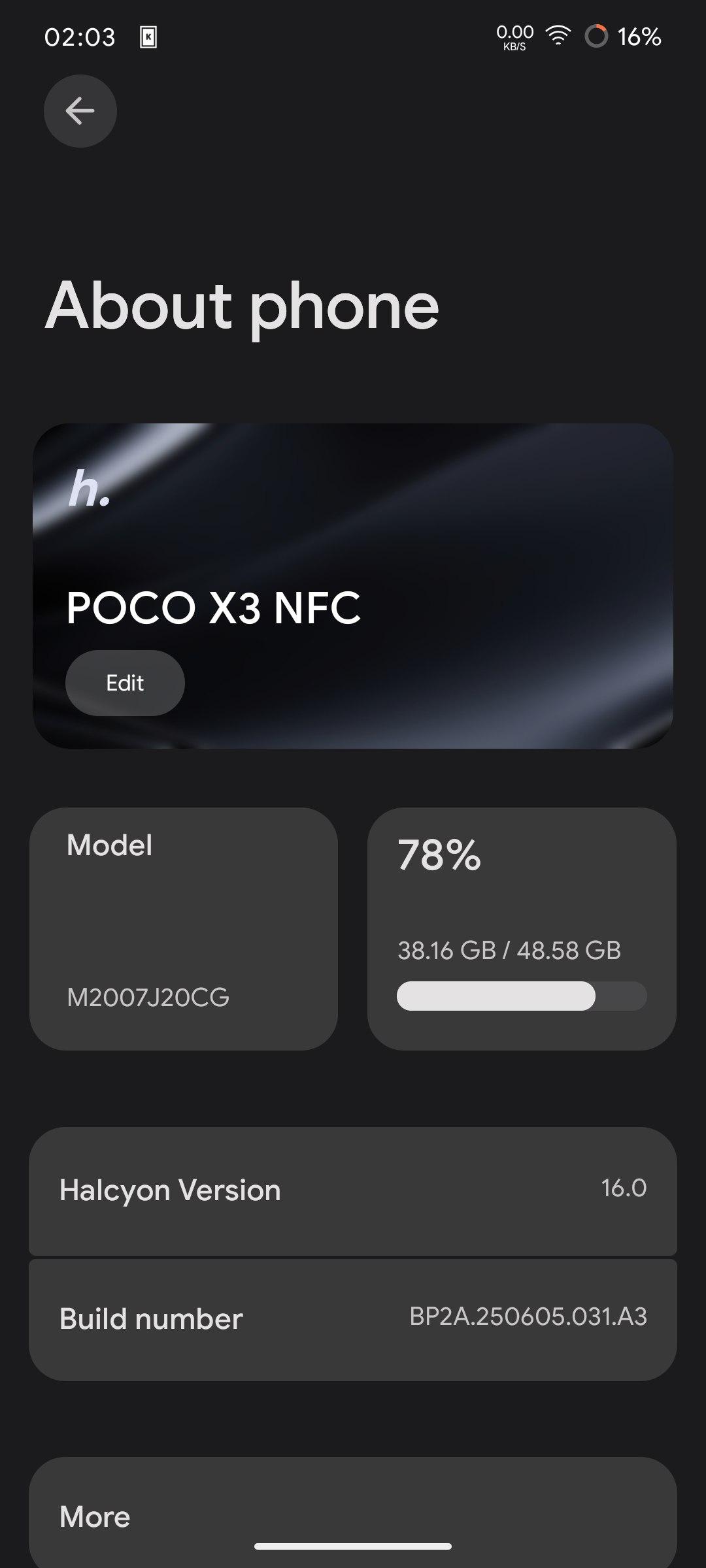
Task: Tap the network speed KB/S indicator
Action: pos(514,37)
